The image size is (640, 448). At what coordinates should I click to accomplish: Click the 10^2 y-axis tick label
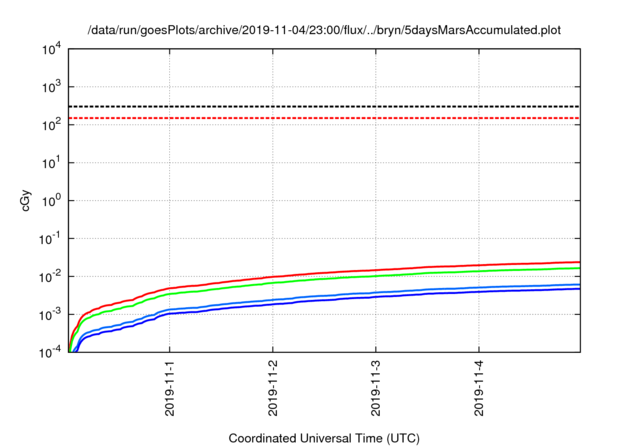pyautogui.click(x=52, y=125)
